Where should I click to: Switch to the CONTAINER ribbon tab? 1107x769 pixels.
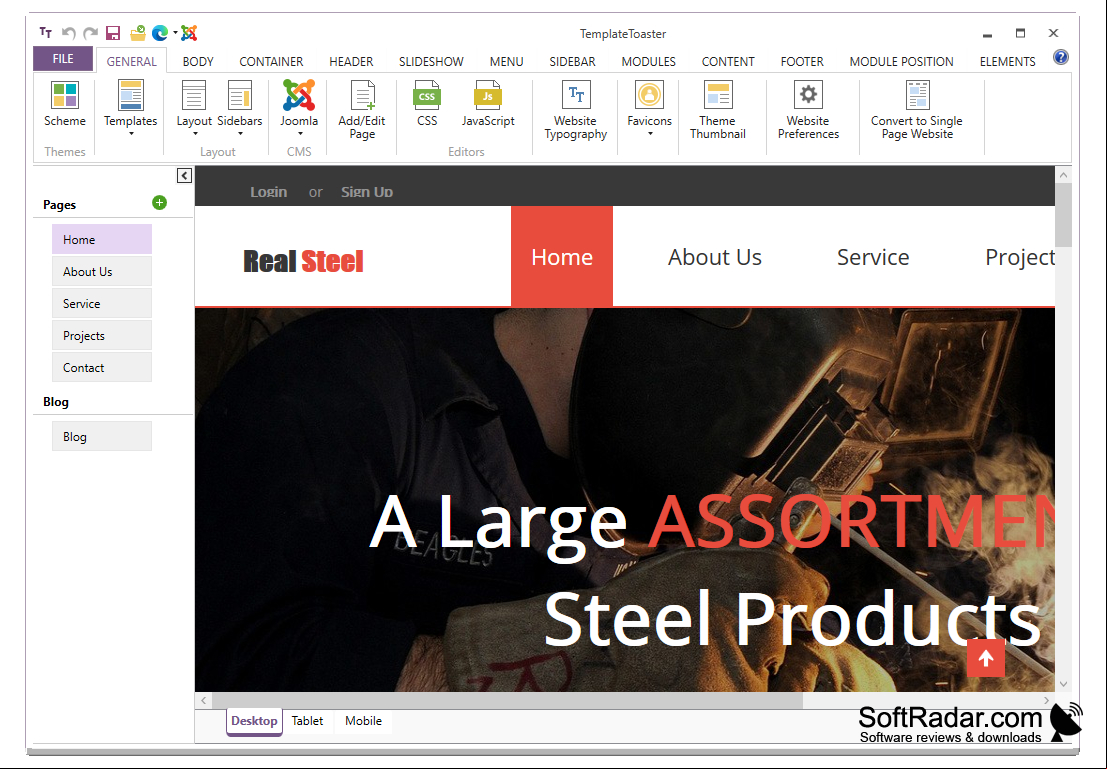click(x=271, y=61)
